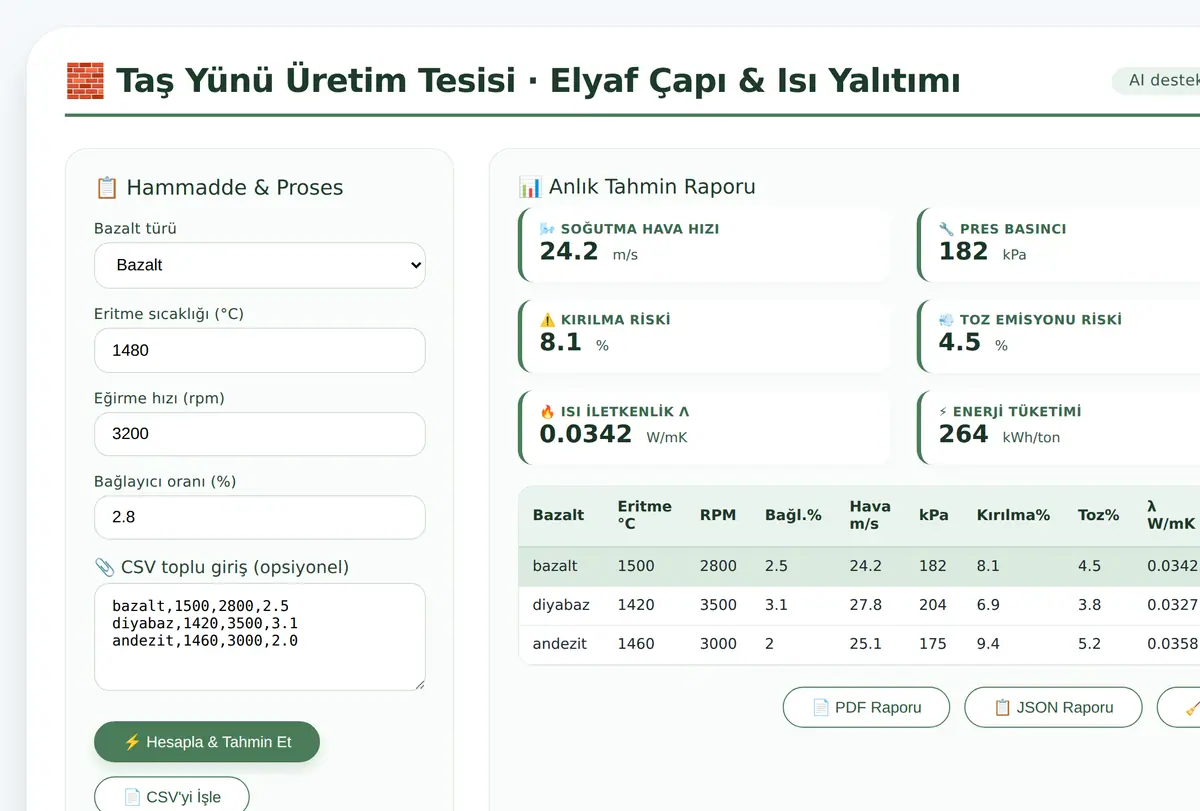This screenshot has height=811, width=1200.
Task: Click the wind icon on Soğutma Hava Hızı
Action: pyautogui.click(x=547, y=229)
